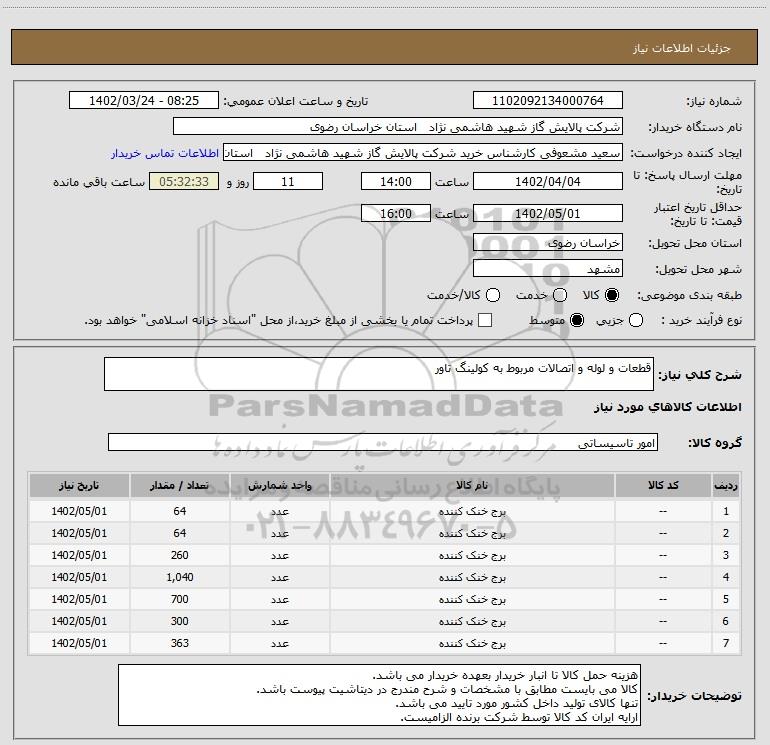Click the برج خنک کننده name in row 1
770x745 pixels.
(472, 511)
